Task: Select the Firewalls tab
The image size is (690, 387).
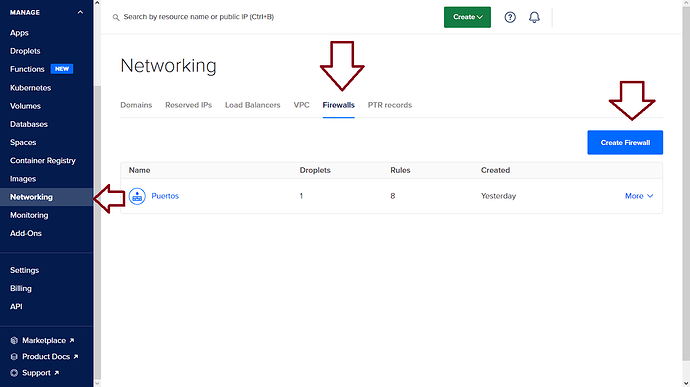Action: (338, 105)
